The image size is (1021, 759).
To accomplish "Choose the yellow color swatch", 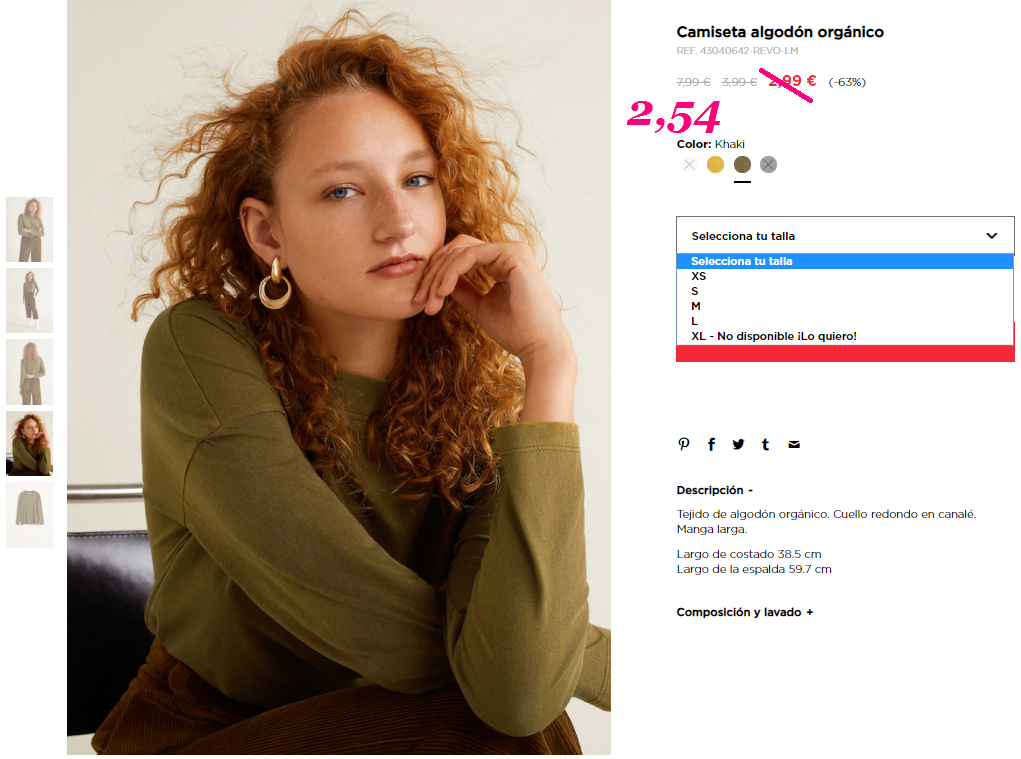I will click(716, 165).
